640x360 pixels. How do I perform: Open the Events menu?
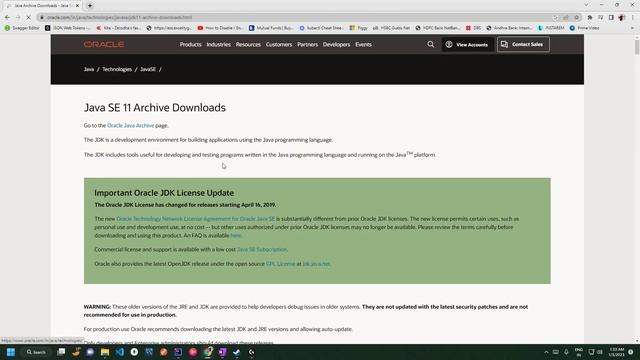(363, 44)
